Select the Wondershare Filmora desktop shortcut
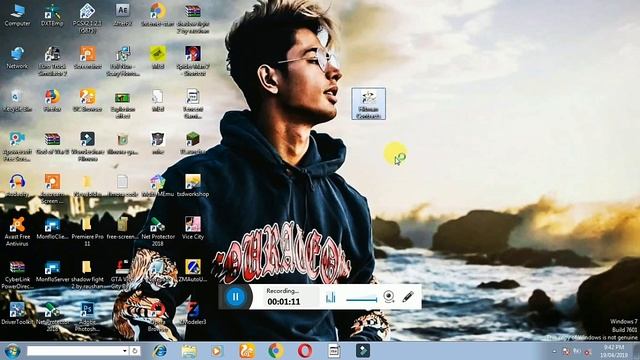Viewport: 640px width, 360px height. 87,147
